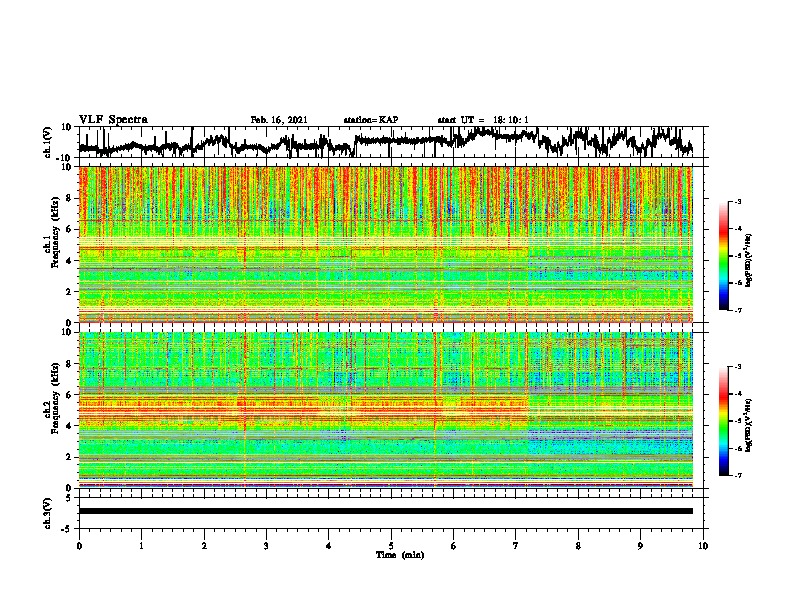Image resolution: width=792 pixels, height=612 pixels.
Task: Click time axis tick label "9"
Action: (x=640, y=546)
